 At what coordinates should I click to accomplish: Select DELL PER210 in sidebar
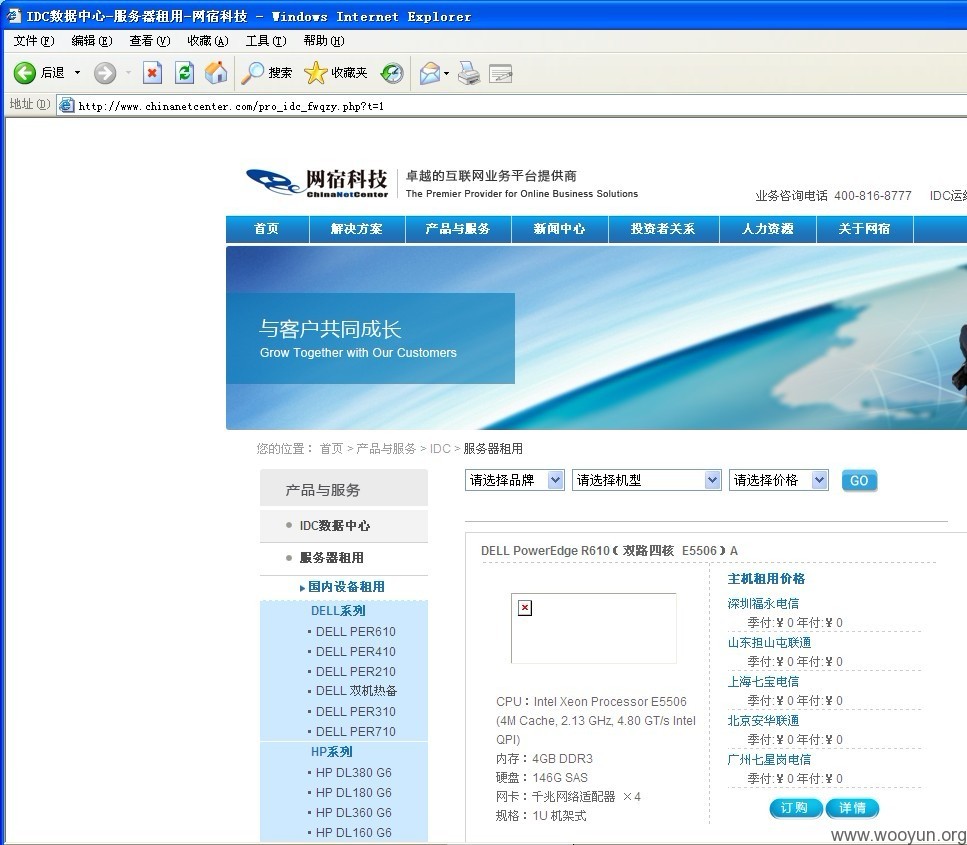tap(355, 672)
